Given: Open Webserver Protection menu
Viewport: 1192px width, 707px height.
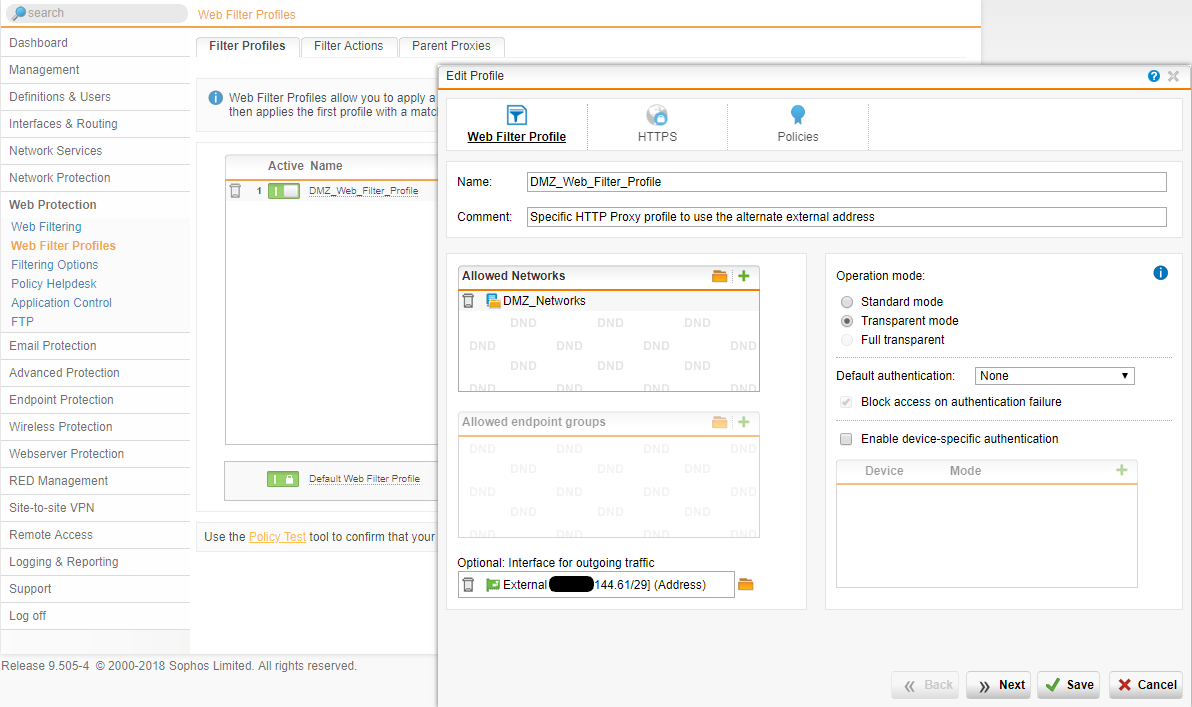Looking at the screenshot, I should (95, 454).
